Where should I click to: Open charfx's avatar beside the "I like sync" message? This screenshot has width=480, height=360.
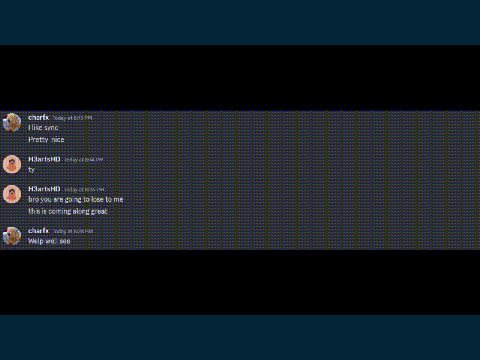click(x=12, y=122)
